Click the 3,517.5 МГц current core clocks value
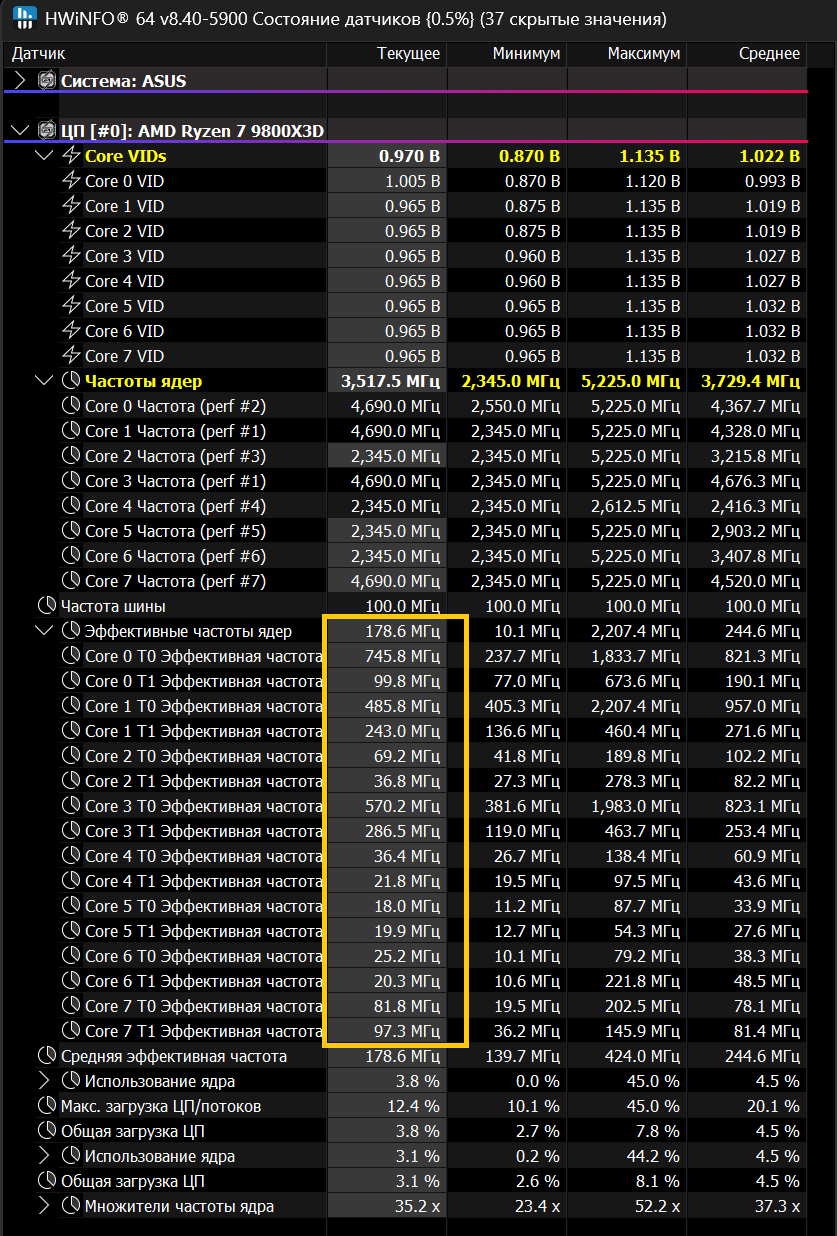 [x=391, y=380]
